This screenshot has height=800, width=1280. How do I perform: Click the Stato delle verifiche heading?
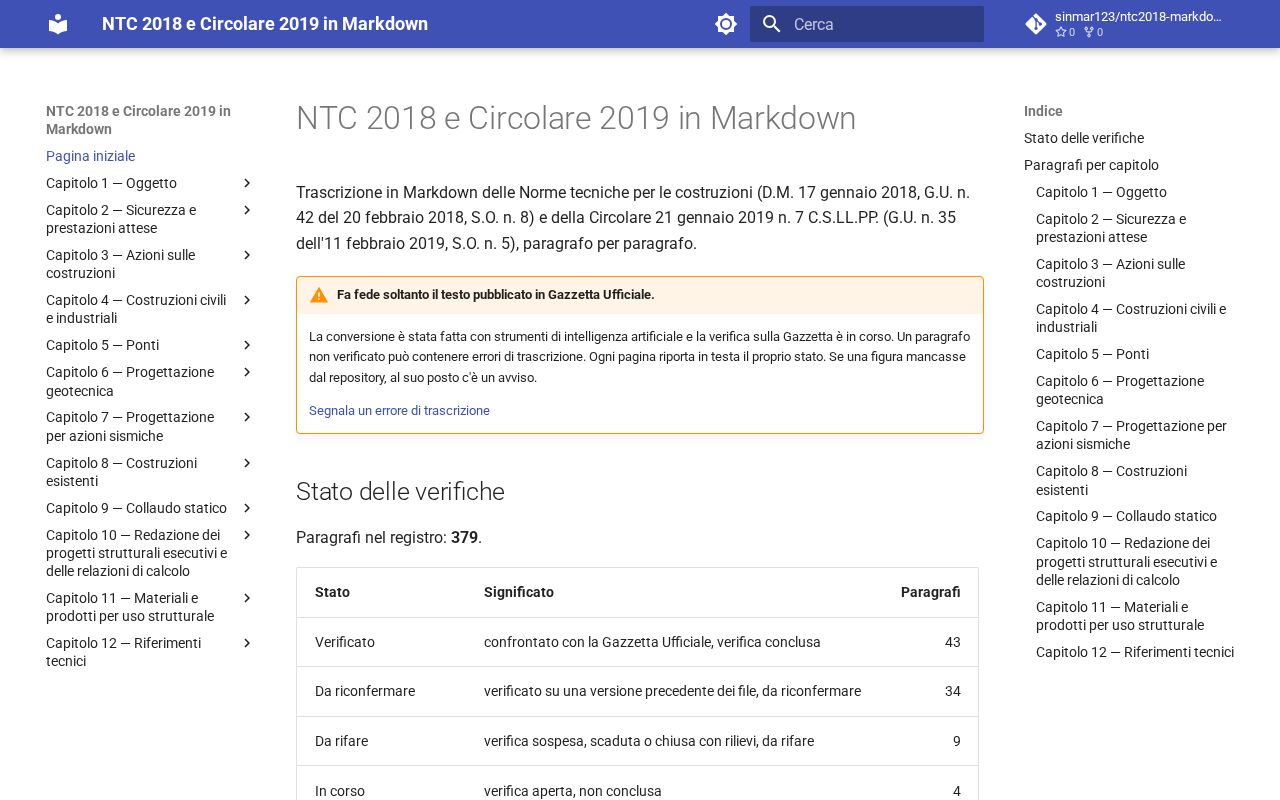click(x=400, y=492)
